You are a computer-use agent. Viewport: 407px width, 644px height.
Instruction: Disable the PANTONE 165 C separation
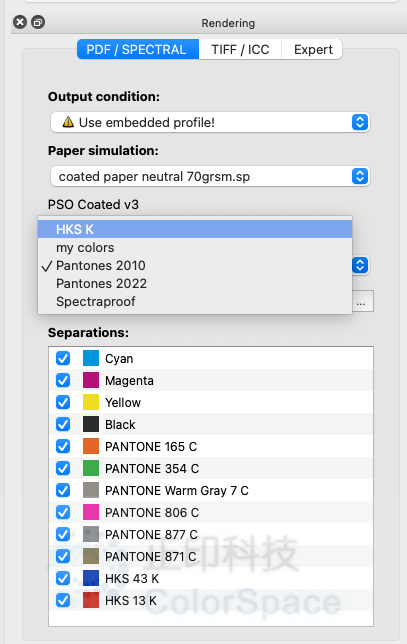63,446
